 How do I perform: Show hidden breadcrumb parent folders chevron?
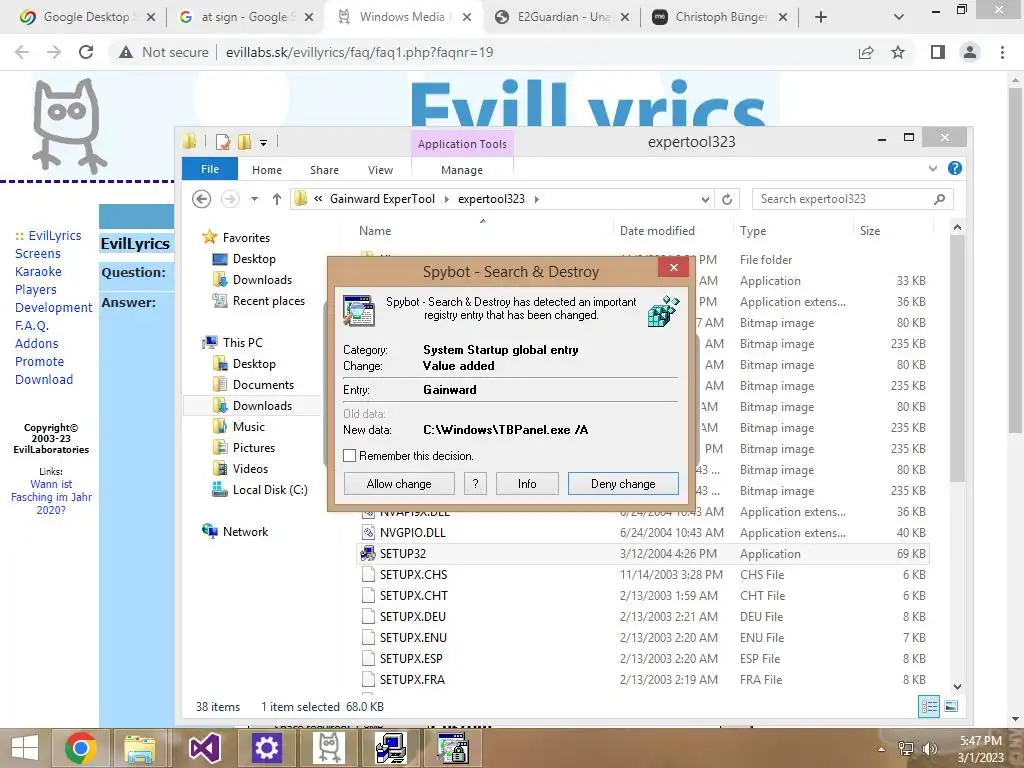pos(318,199)
